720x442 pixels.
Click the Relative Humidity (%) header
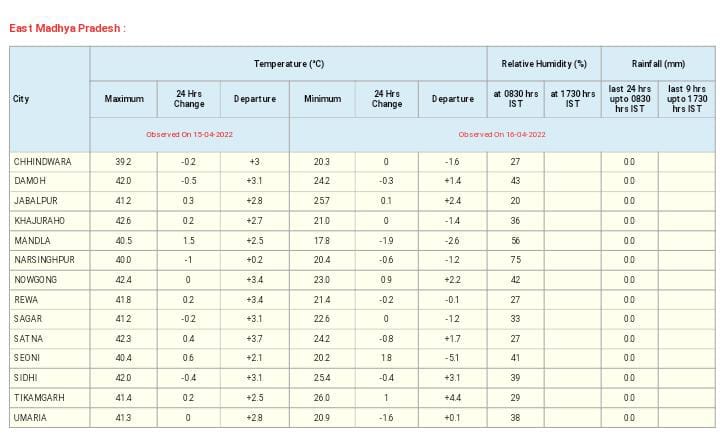click(543, 64)
